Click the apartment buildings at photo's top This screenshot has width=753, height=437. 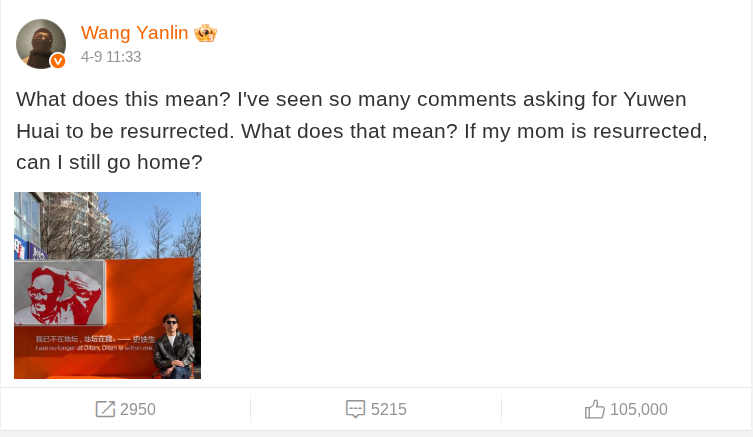pyautogui.click(x=70, y=222)
